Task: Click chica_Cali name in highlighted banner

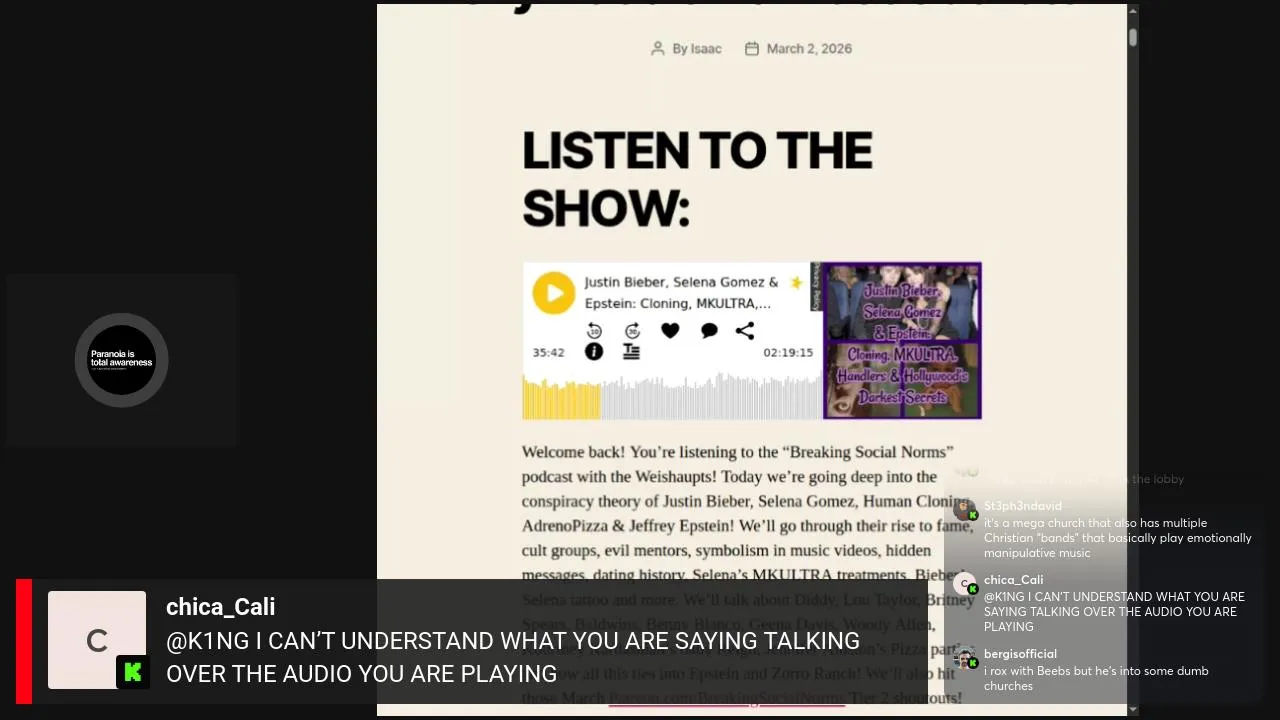Action: (x=220, y=607)
